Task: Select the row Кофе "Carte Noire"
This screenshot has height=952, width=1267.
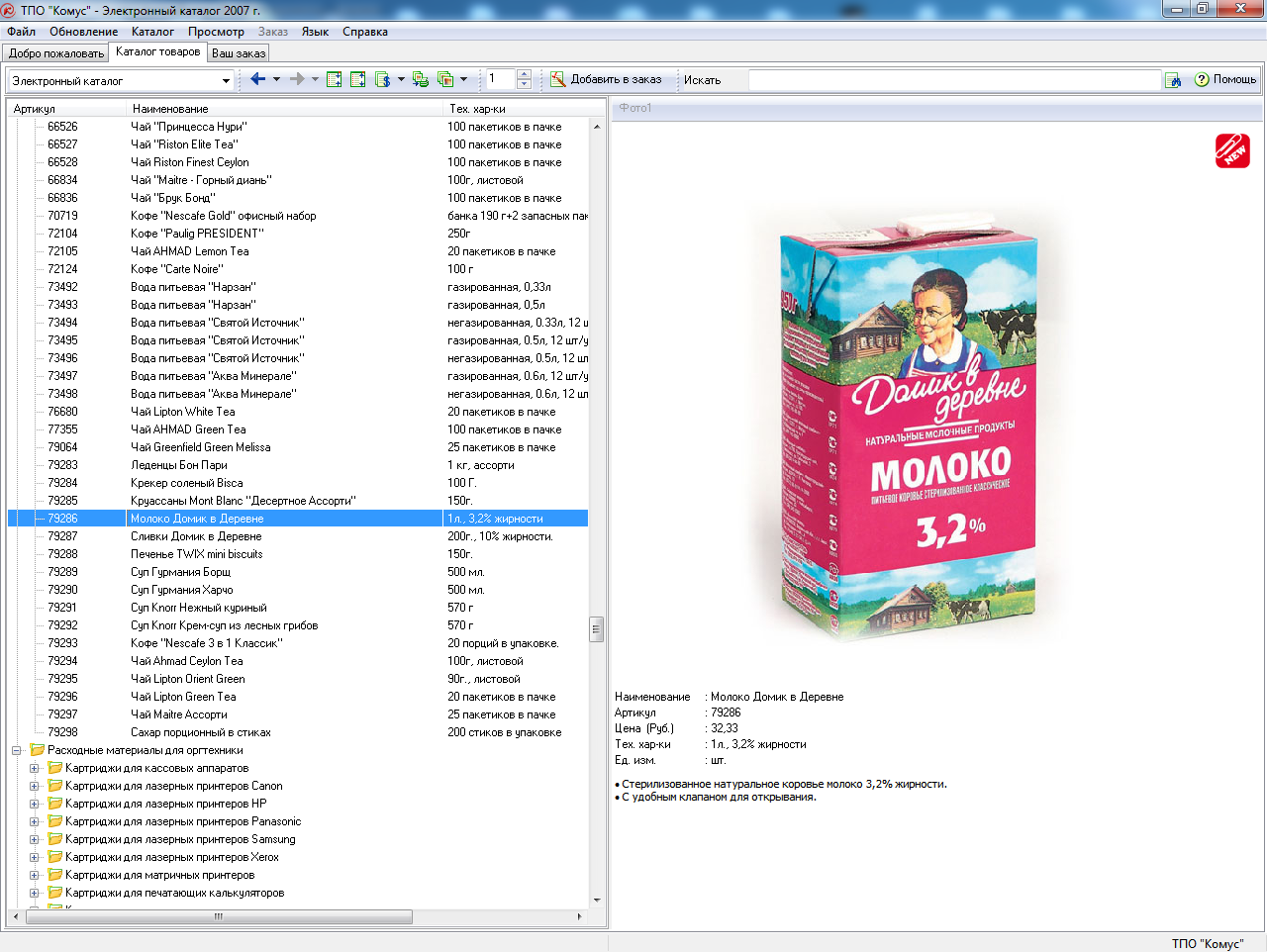Action: (x=298, y=269)
